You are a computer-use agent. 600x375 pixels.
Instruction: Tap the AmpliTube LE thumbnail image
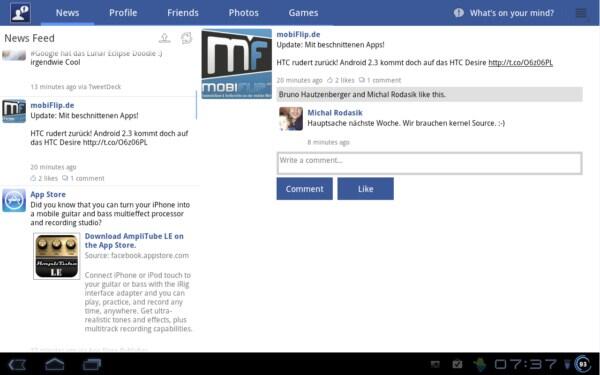click(x=57, y=256)
